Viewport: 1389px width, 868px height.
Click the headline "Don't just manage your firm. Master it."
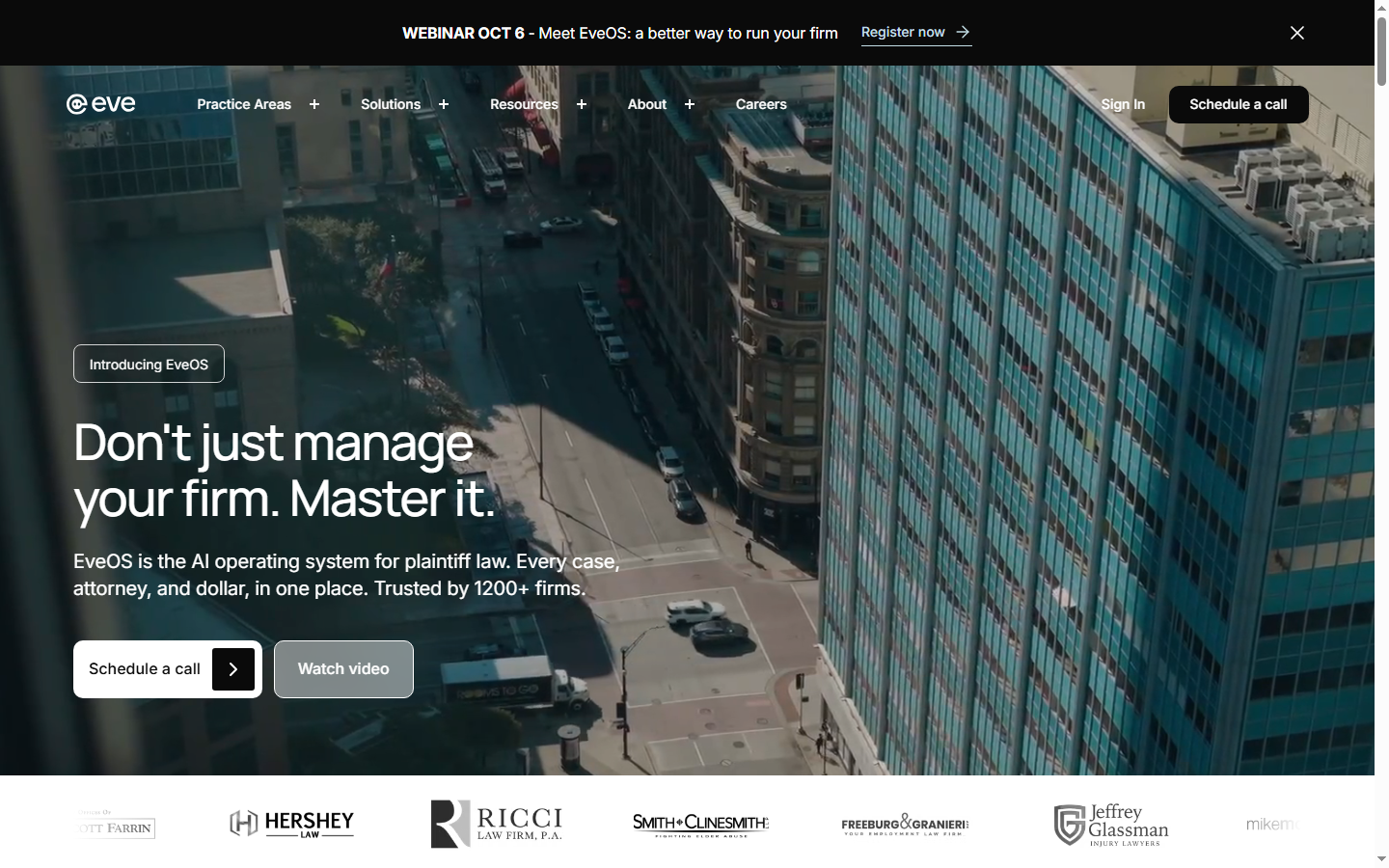click(x=285, y=471)
